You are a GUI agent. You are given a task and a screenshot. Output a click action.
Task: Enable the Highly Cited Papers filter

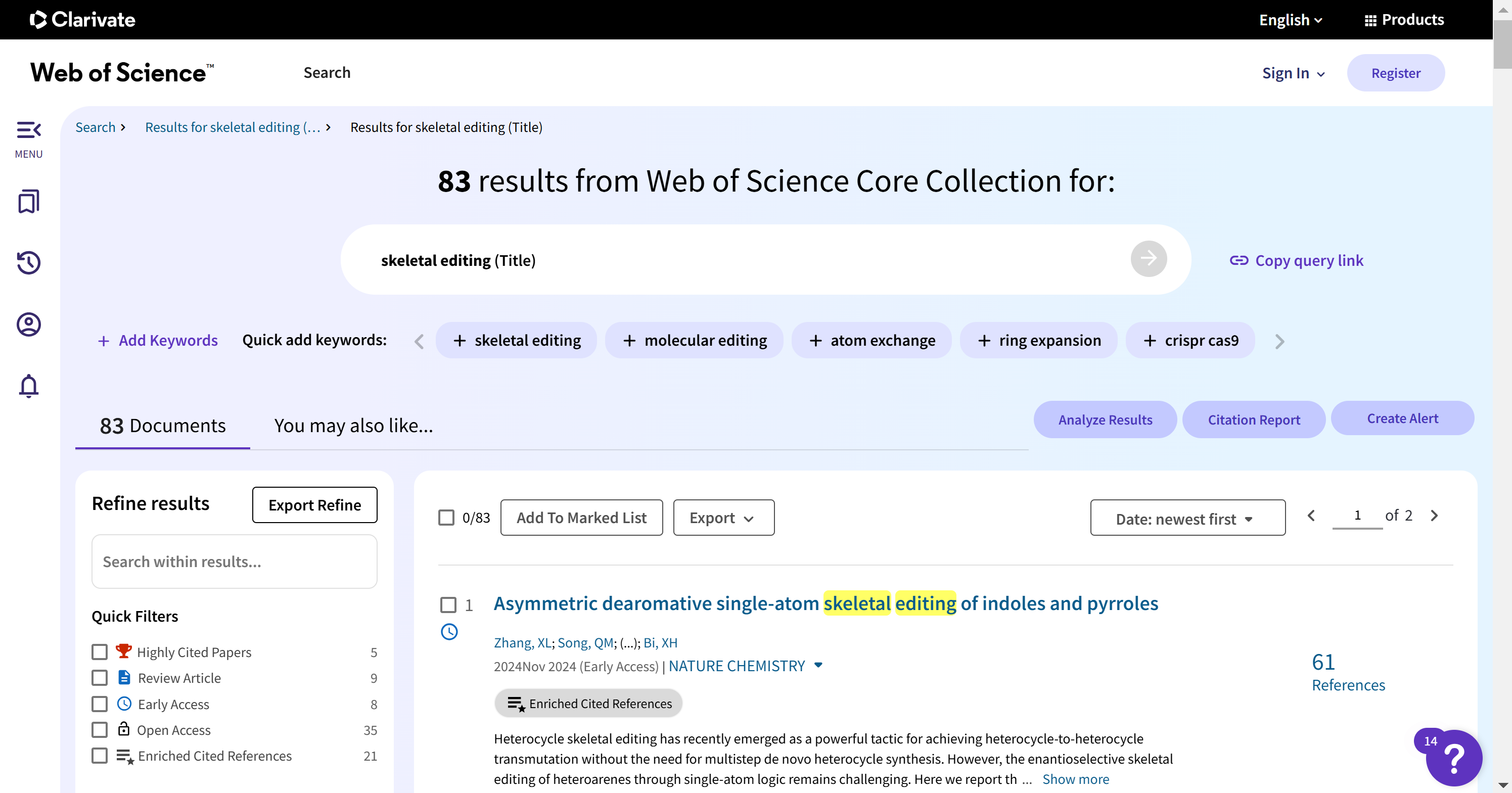100,652
